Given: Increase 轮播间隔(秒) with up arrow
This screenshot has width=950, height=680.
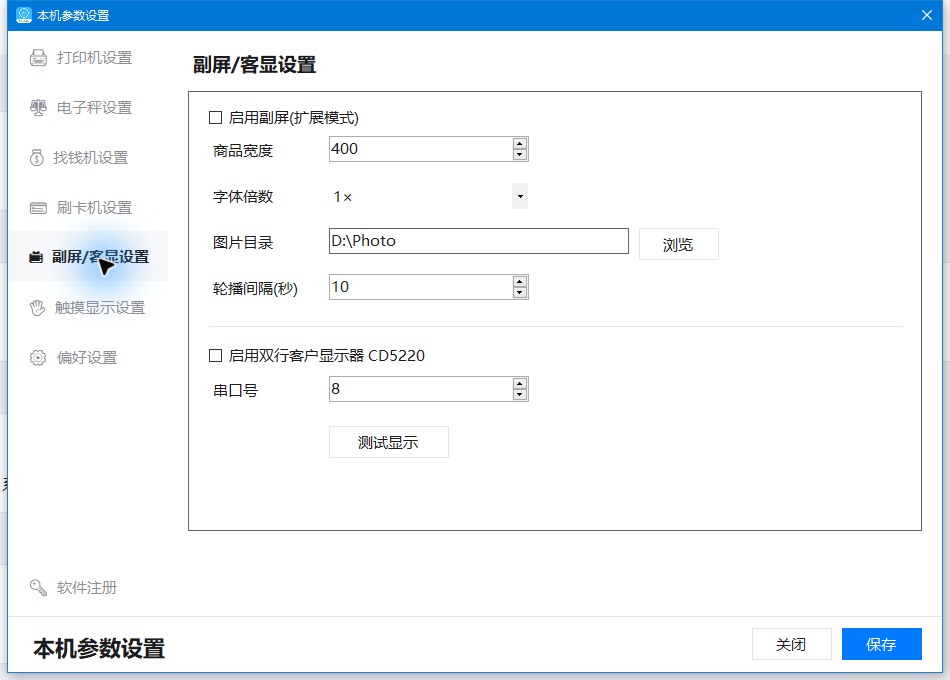Looking at the screenshot, I should point(520,281).
